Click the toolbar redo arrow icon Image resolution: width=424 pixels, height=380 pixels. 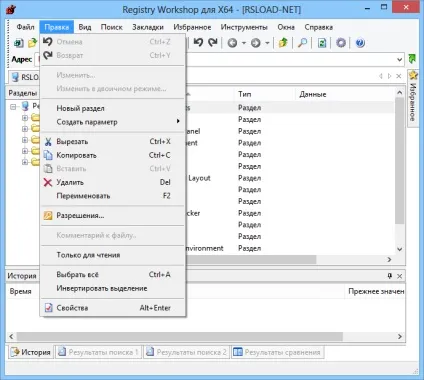click(213, 42)
